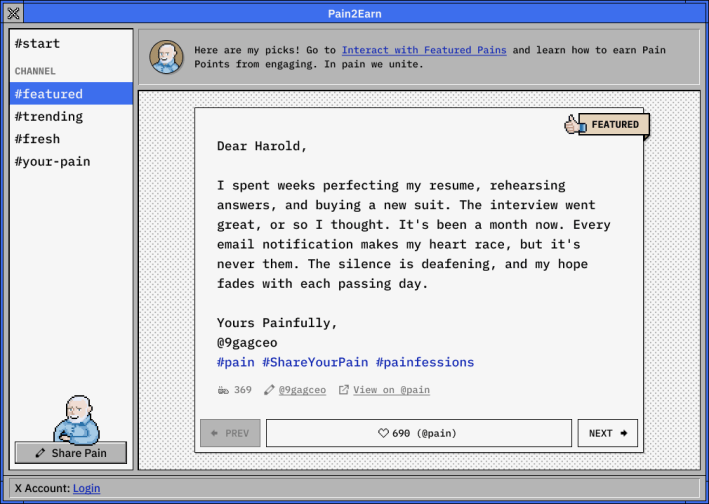Viewport: 709px width, 504px height.
Task: Click the pencil author icon beside @9gagceo
Action: pyautogui.click(x=269, y=390)
